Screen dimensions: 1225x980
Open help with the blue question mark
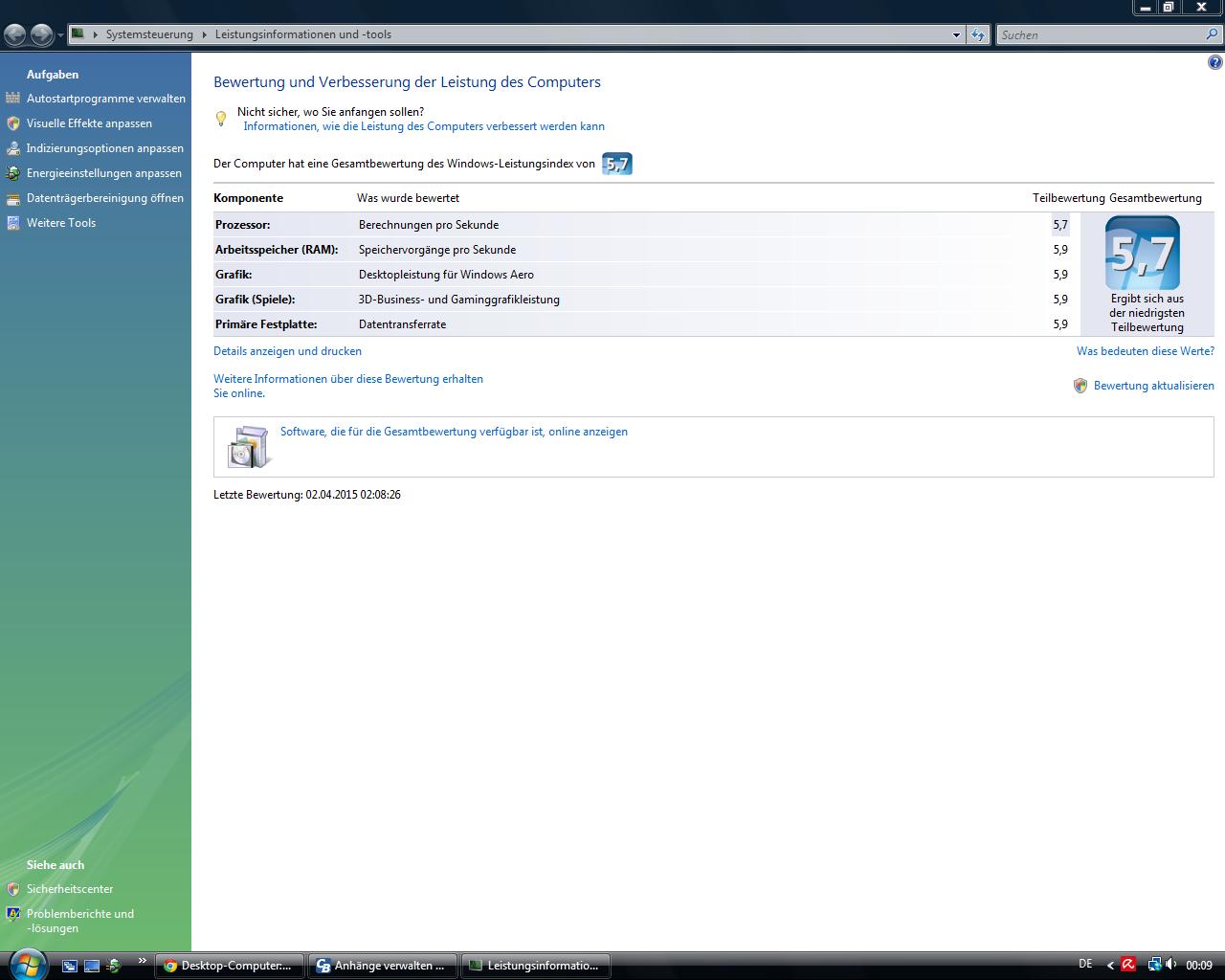(x=1215, y=63)
